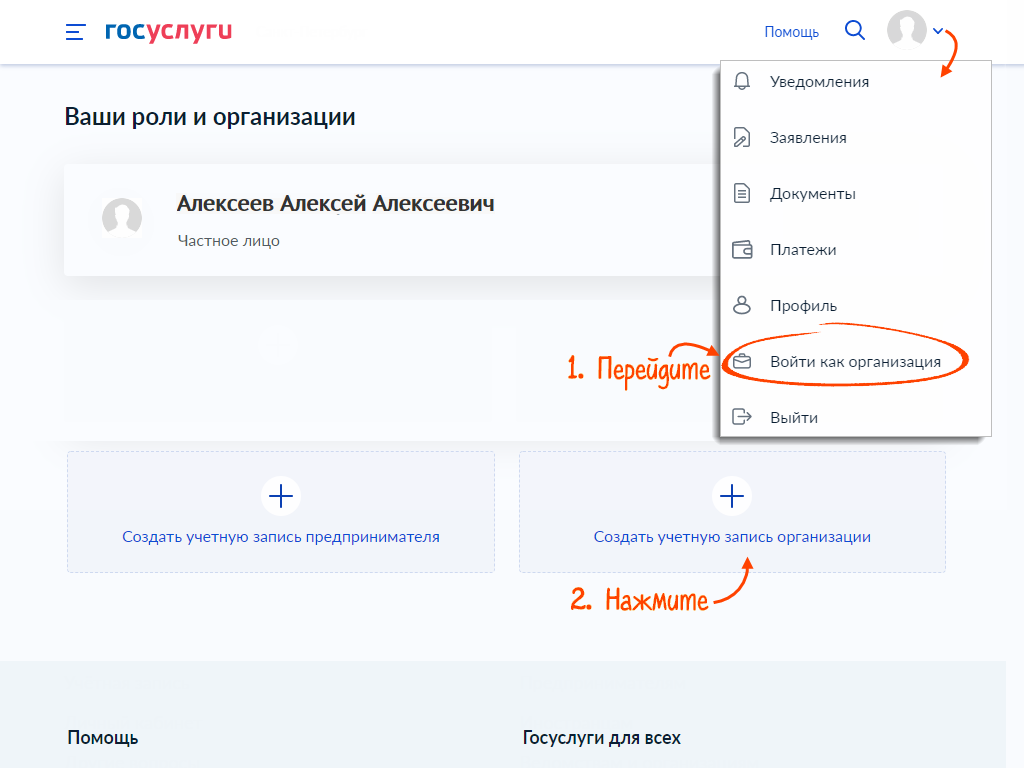Click the Госуслуги logo
The image size is (1024, 768).
168,31
